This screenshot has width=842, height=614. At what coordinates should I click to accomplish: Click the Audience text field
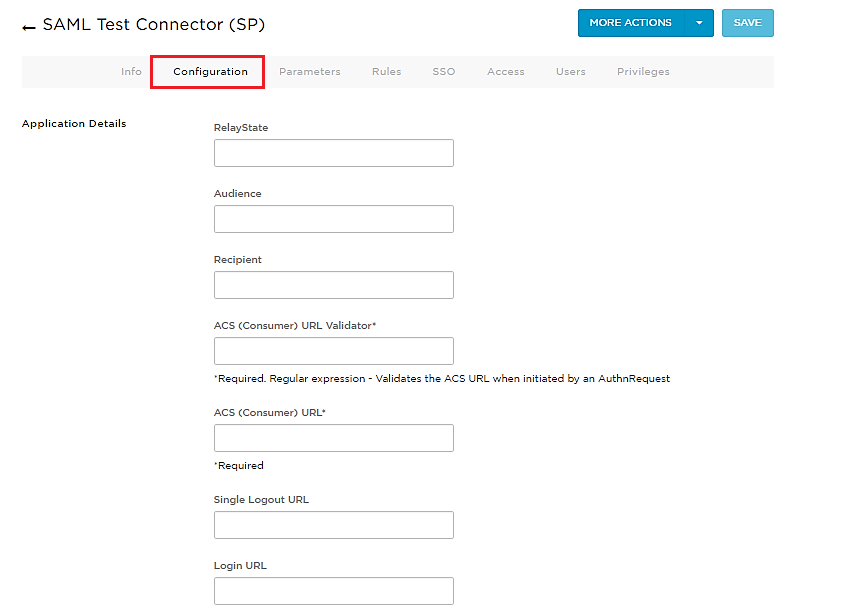[333, 218]
